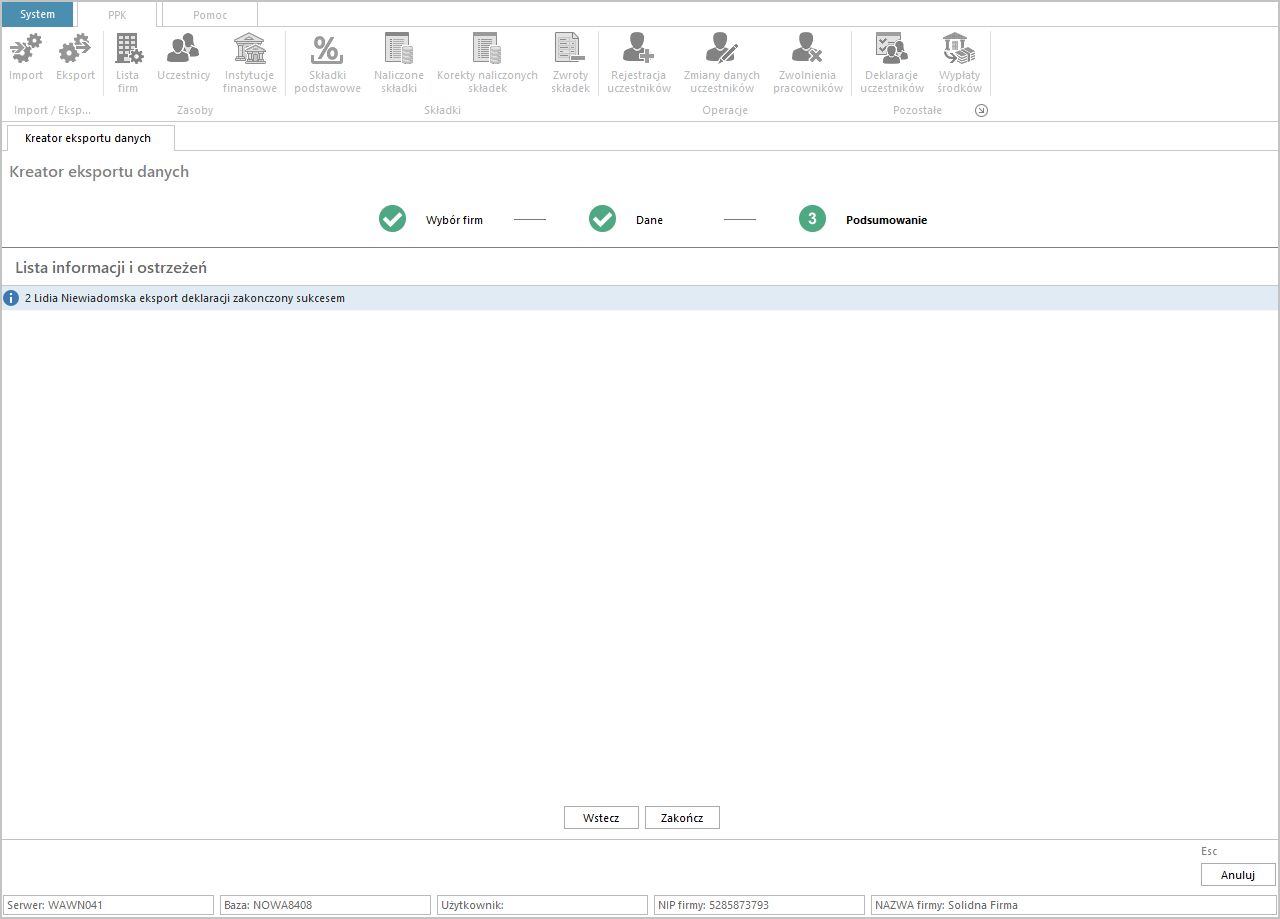Viewport: 1280px width, 919px height.
Task: Click the Serwer: WAWN041 status field
Action: (x=109, y=905)
